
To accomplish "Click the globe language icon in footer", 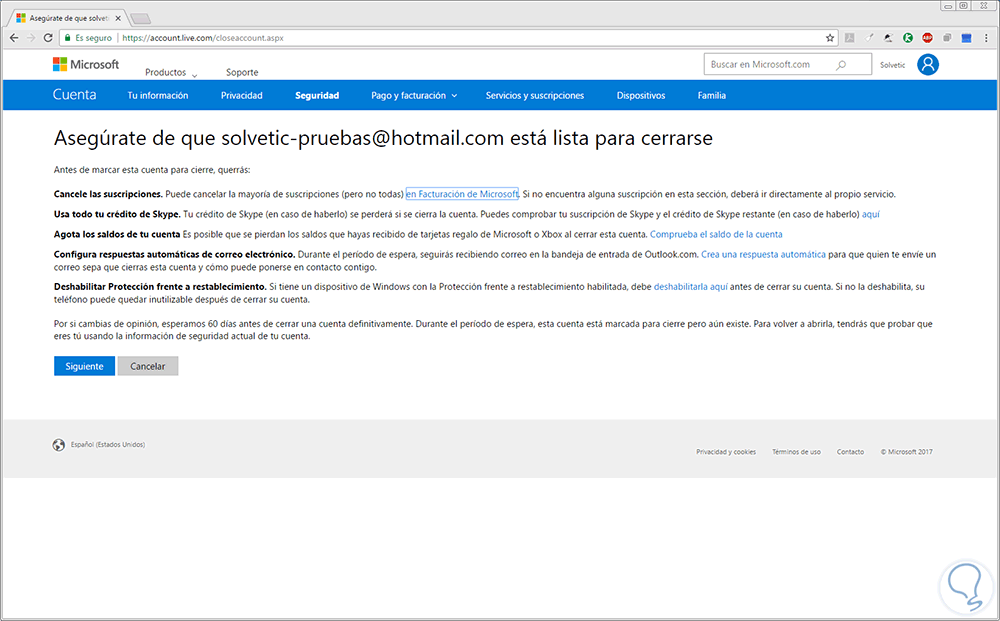I will (x=59, y=445).
